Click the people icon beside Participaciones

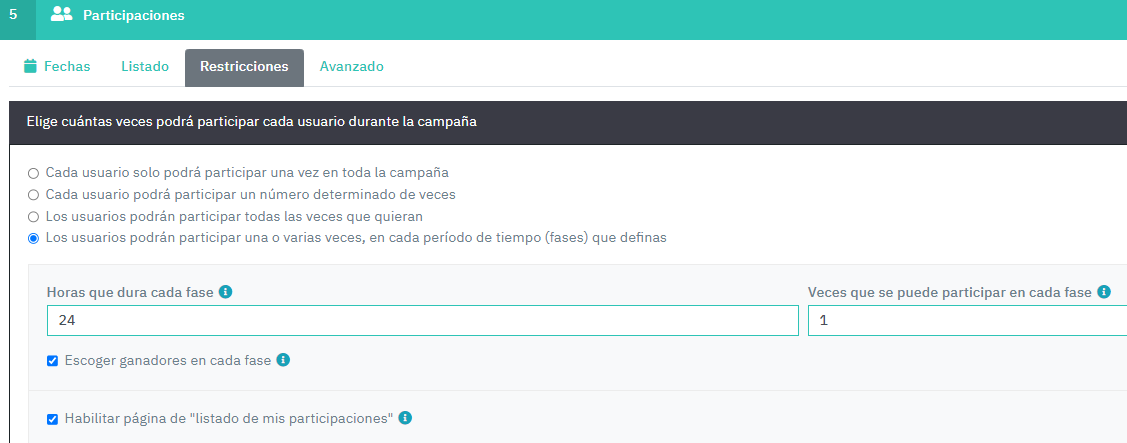click(x=62, y=14)
